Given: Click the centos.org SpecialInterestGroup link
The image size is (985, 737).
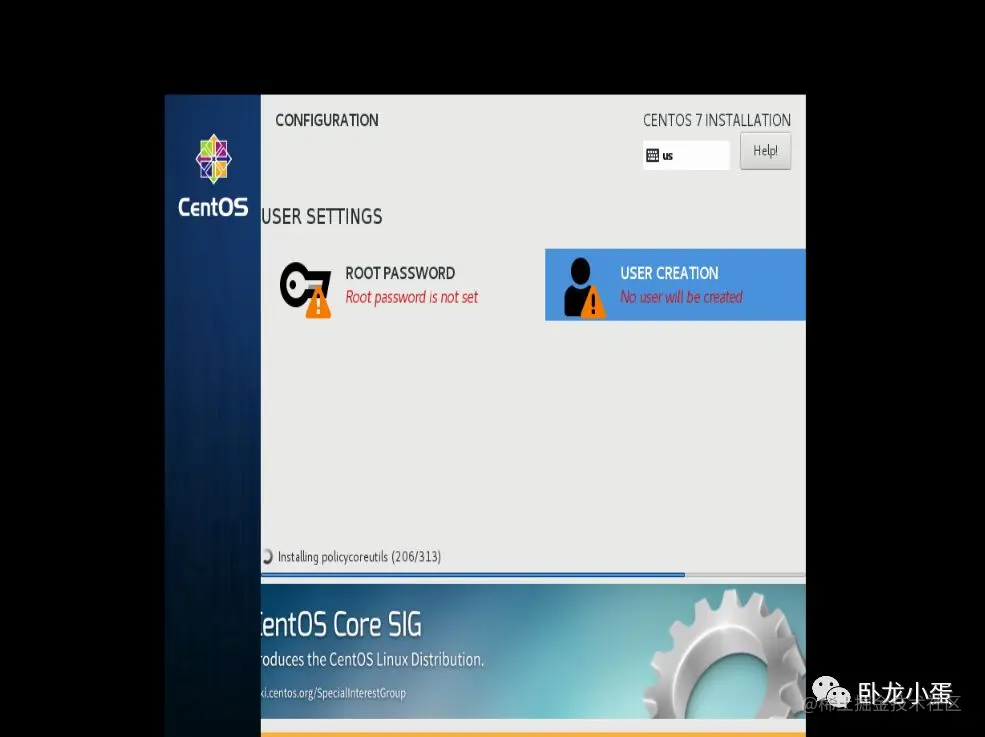Looking at the screenshot, I should point(334,693).
